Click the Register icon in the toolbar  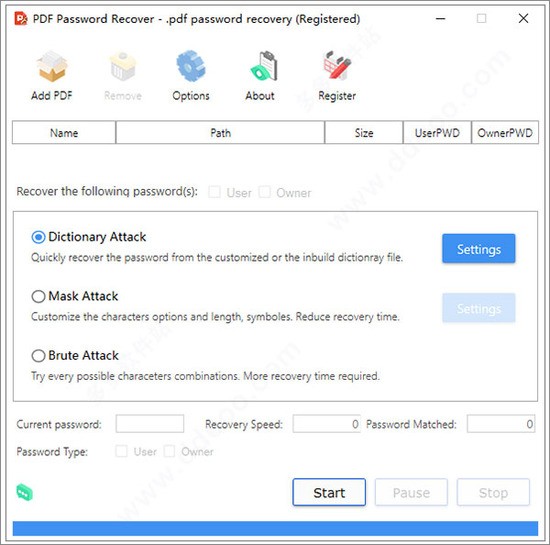337,65
